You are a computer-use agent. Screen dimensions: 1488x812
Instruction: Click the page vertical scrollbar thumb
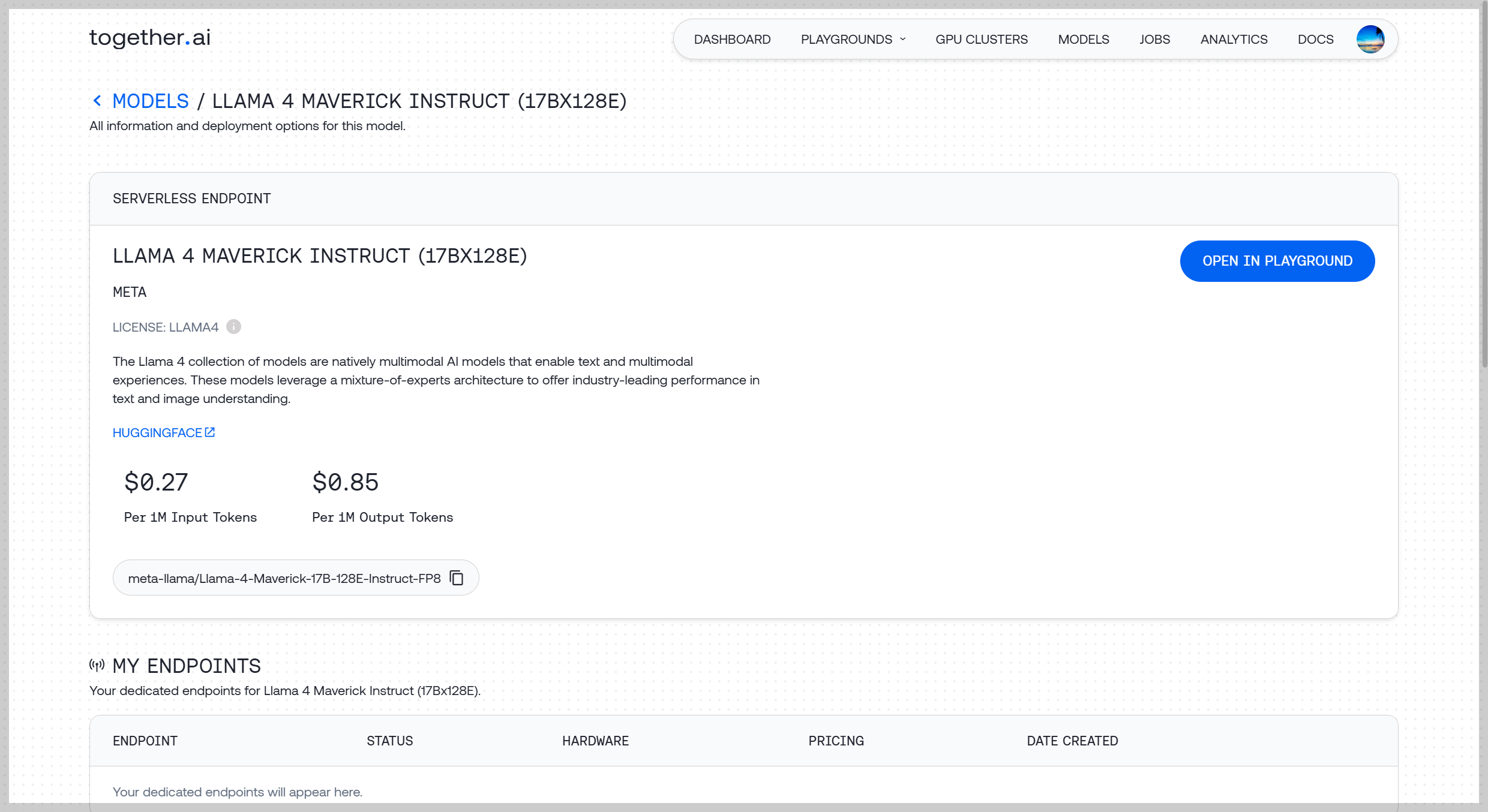point(1484,184)
